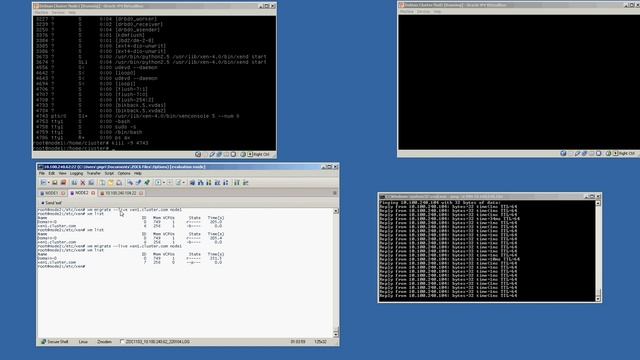Click the ping command window title bar icon

tap(382, 196)
